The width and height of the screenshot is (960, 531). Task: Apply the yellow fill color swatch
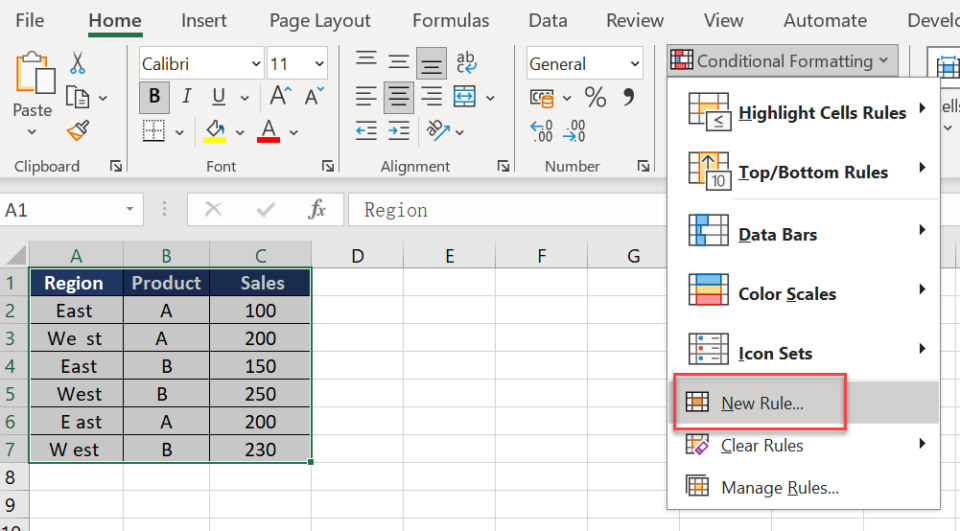pyautogui.click(x=215, y=130)
